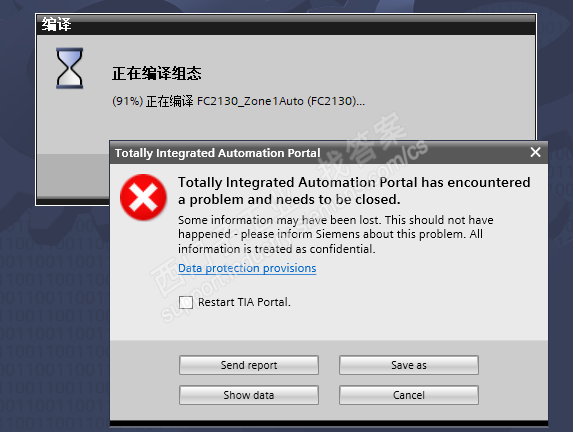Enable the Restart TIA Portal checkbox
573x432 pixels.
(186, 302)
